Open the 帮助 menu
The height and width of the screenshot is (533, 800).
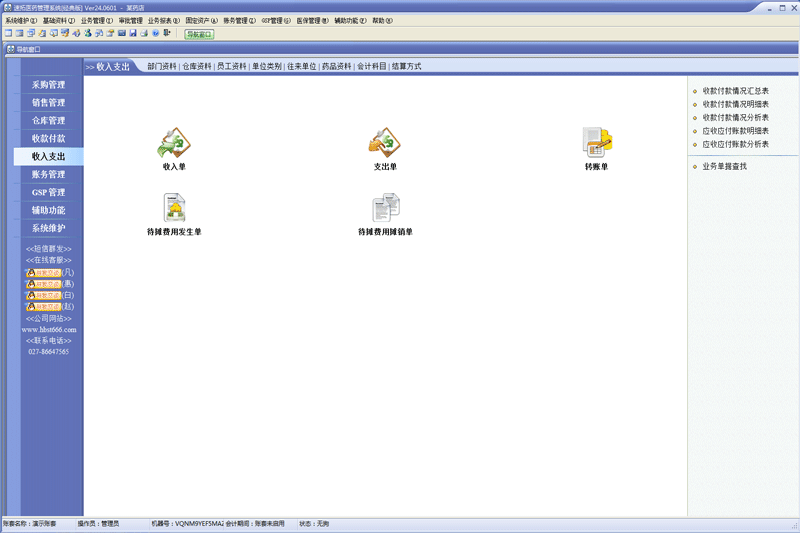coord(382,21)
